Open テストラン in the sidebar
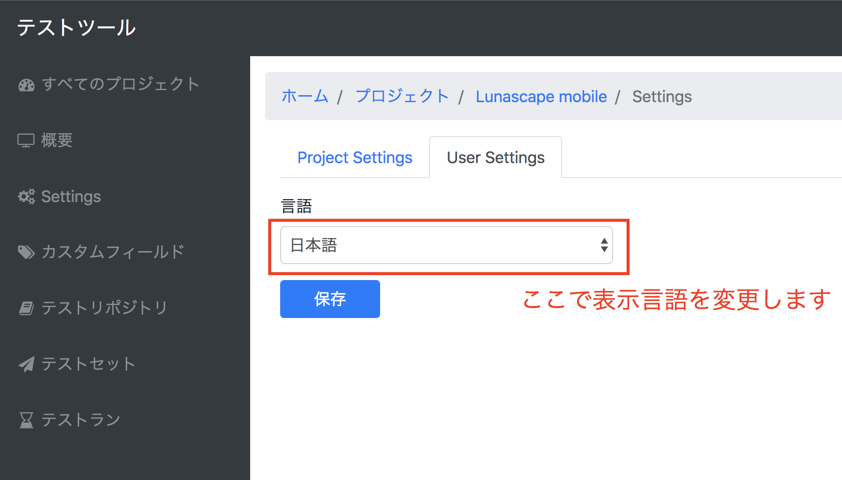842x480 pixels. pyautogui.click(x=81, y=419)
